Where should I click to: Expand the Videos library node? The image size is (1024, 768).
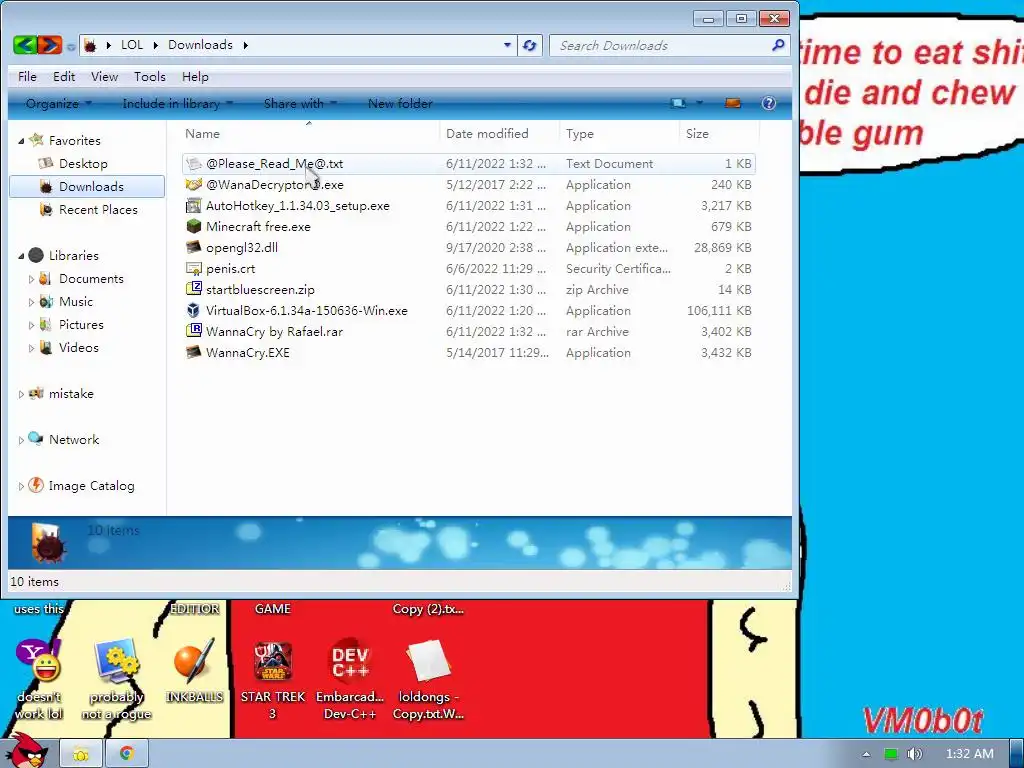click(x=31, y=347)
